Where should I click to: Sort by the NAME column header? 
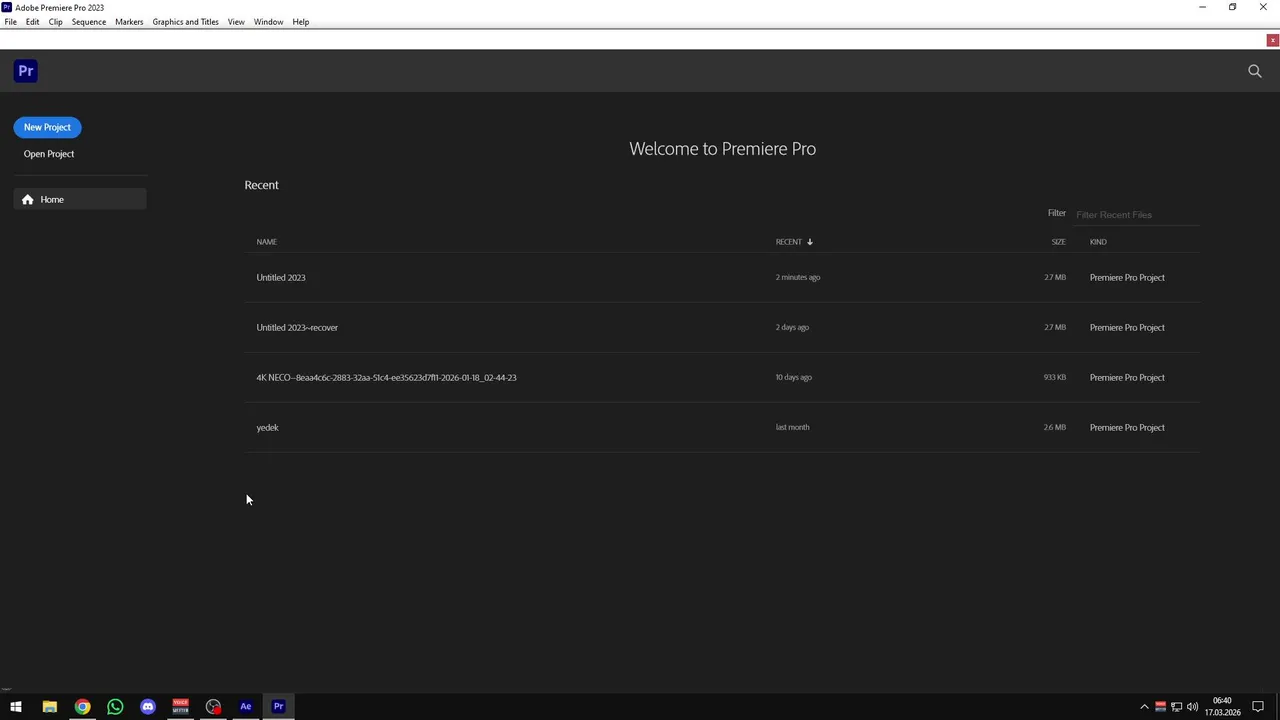(266, 242)
